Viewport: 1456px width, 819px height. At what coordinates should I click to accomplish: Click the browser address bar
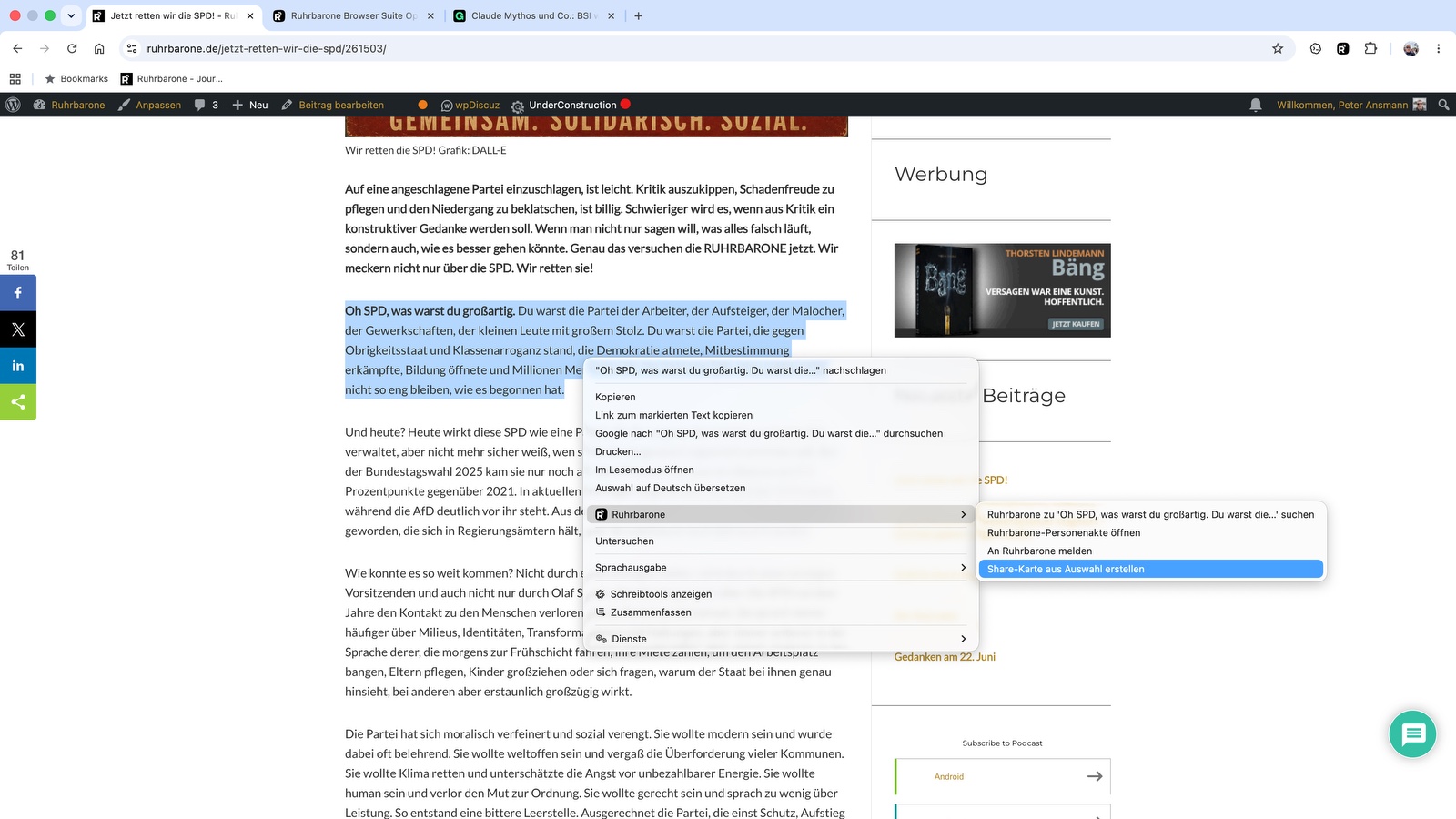tap(701, 48)
